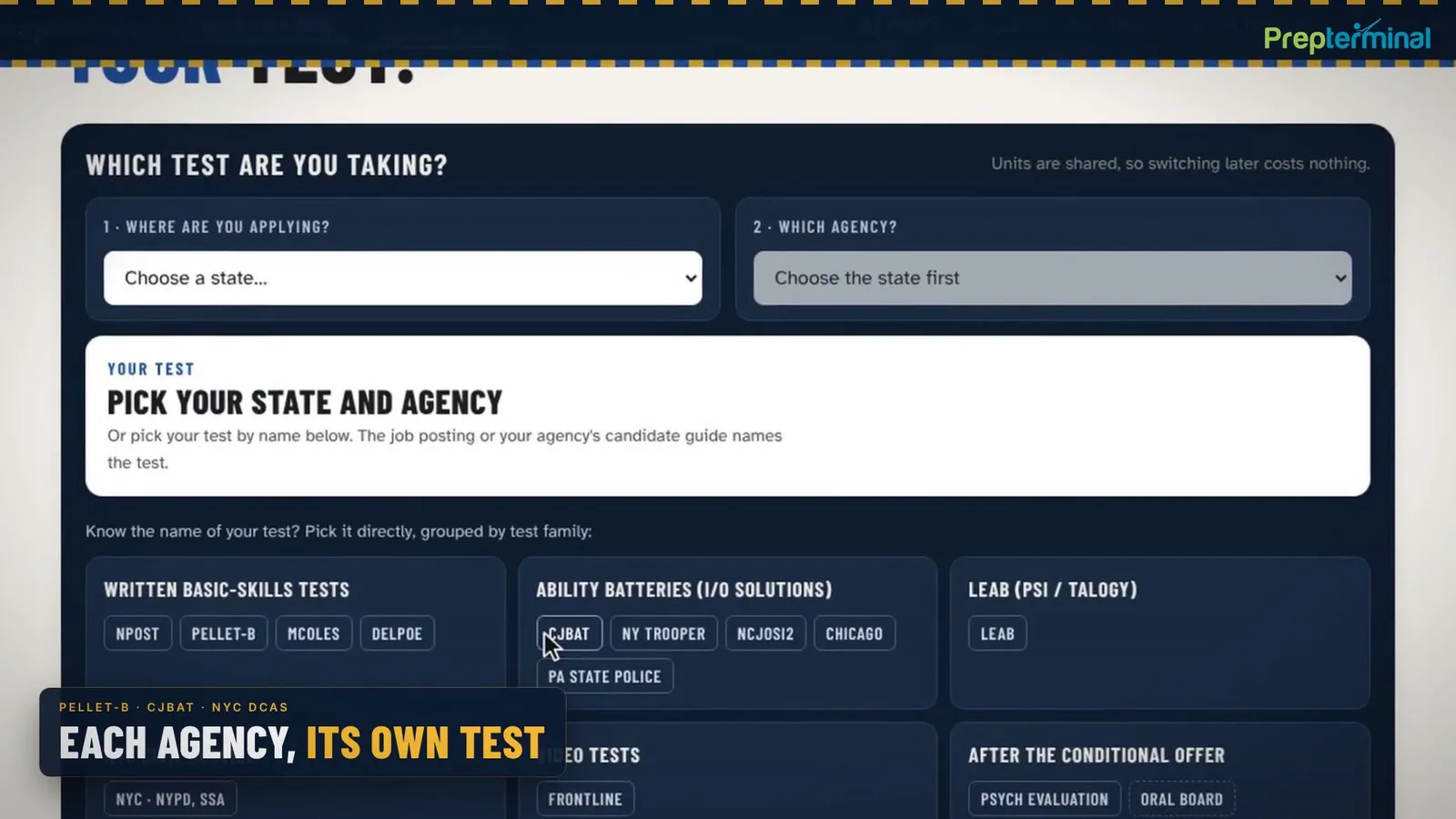Pick the DELPOE test chip
The image size is (1456, 819).
397,633
